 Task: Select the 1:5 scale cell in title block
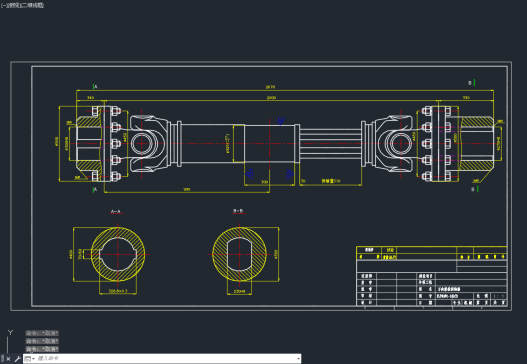point(498,296)
